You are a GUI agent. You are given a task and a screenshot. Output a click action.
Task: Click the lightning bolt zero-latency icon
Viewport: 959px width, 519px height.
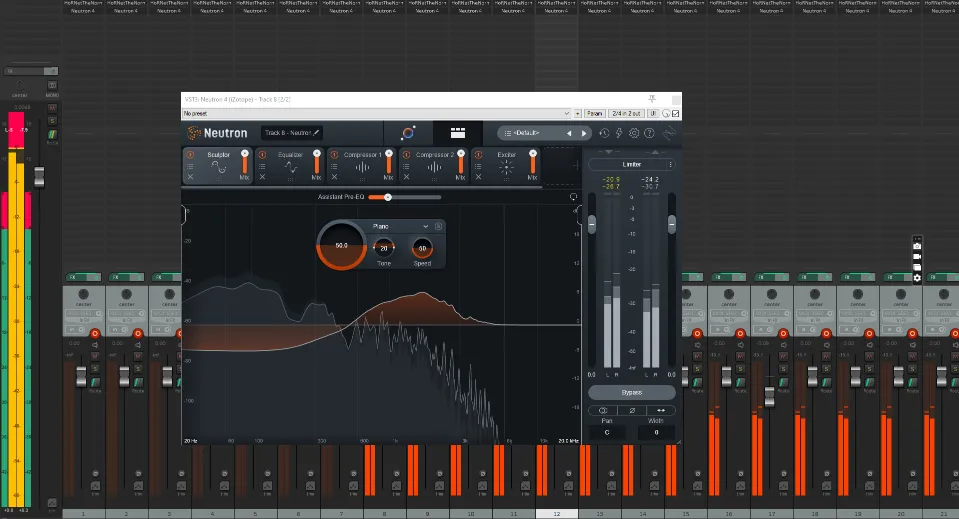[x=619, y=133]
